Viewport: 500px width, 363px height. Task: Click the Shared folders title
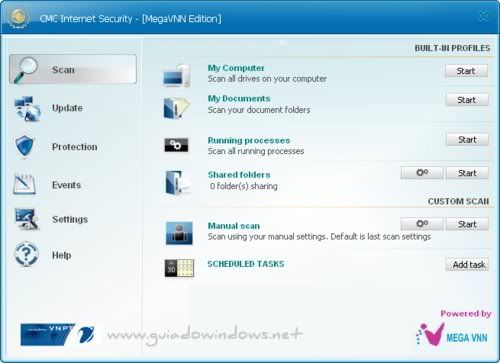239,175
